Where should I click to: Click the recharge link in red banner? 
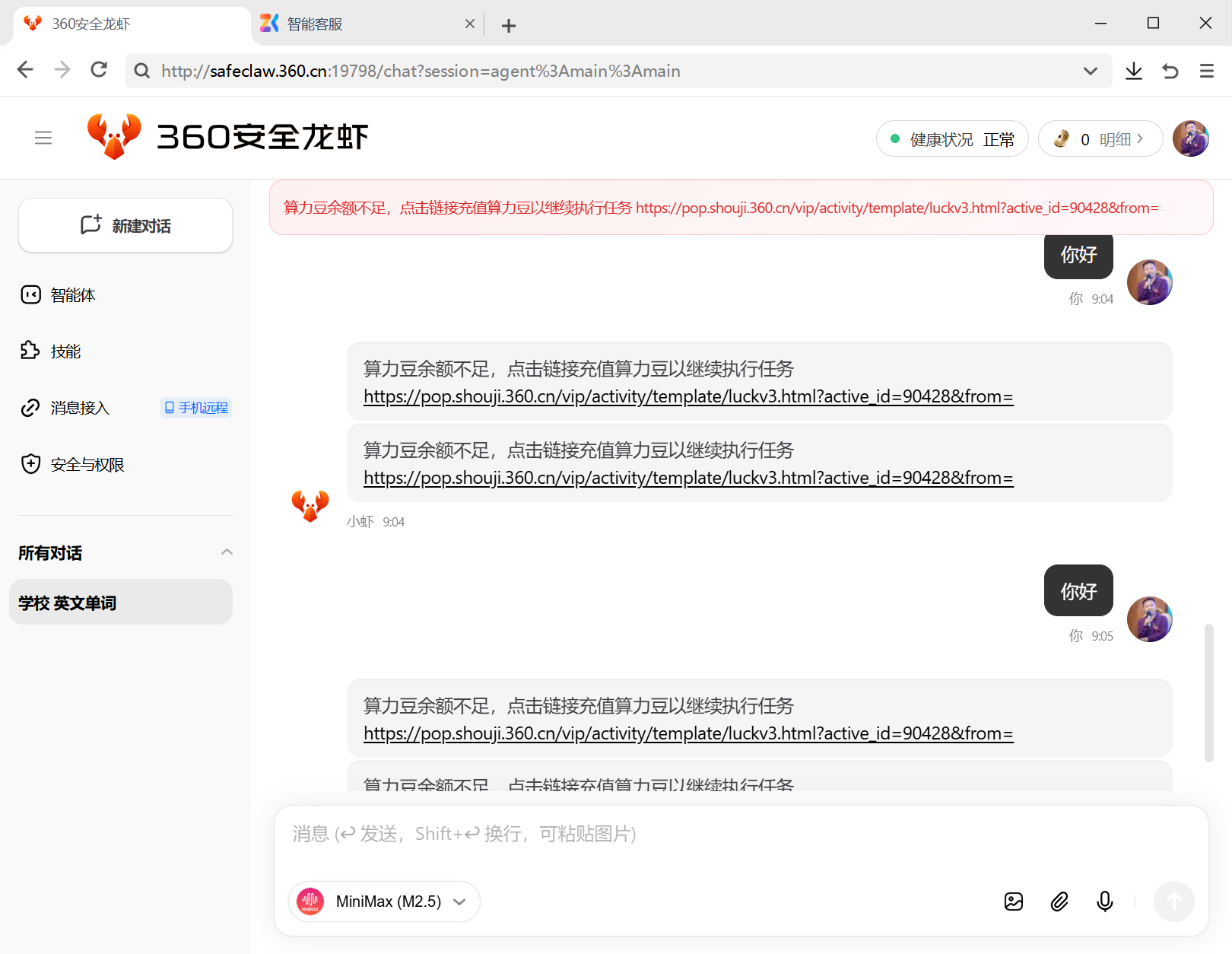(x=897, y=208)
